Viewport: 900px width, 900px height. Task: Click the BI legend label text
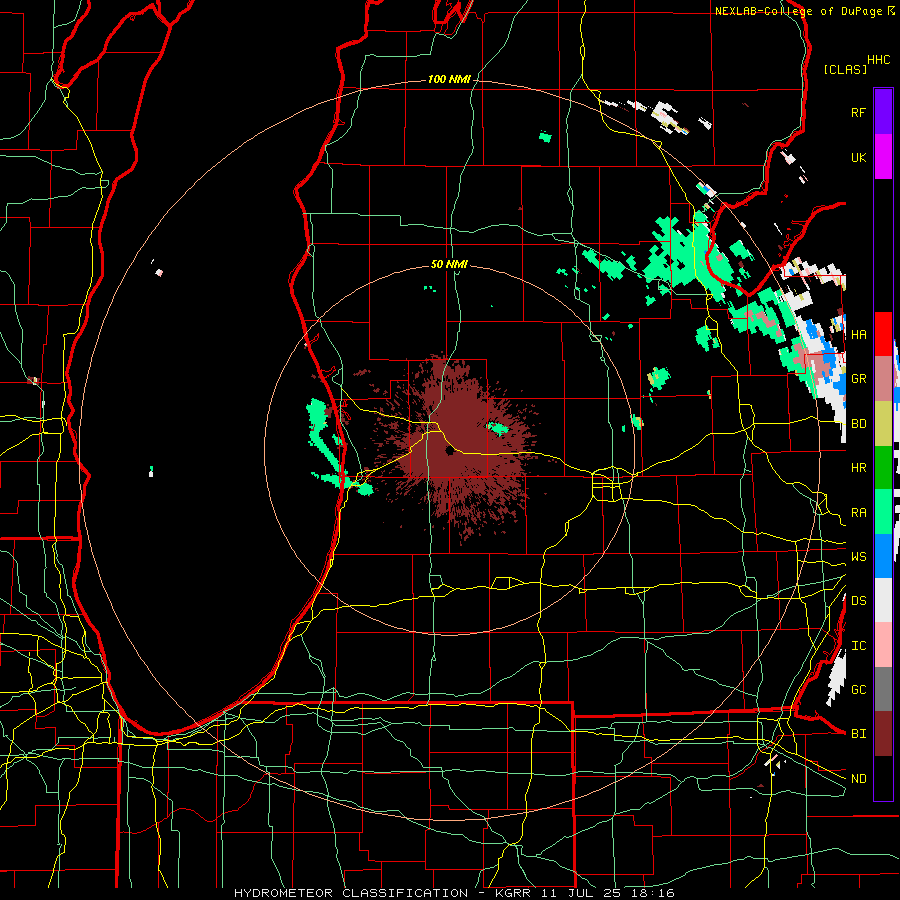tap(858, 734)
